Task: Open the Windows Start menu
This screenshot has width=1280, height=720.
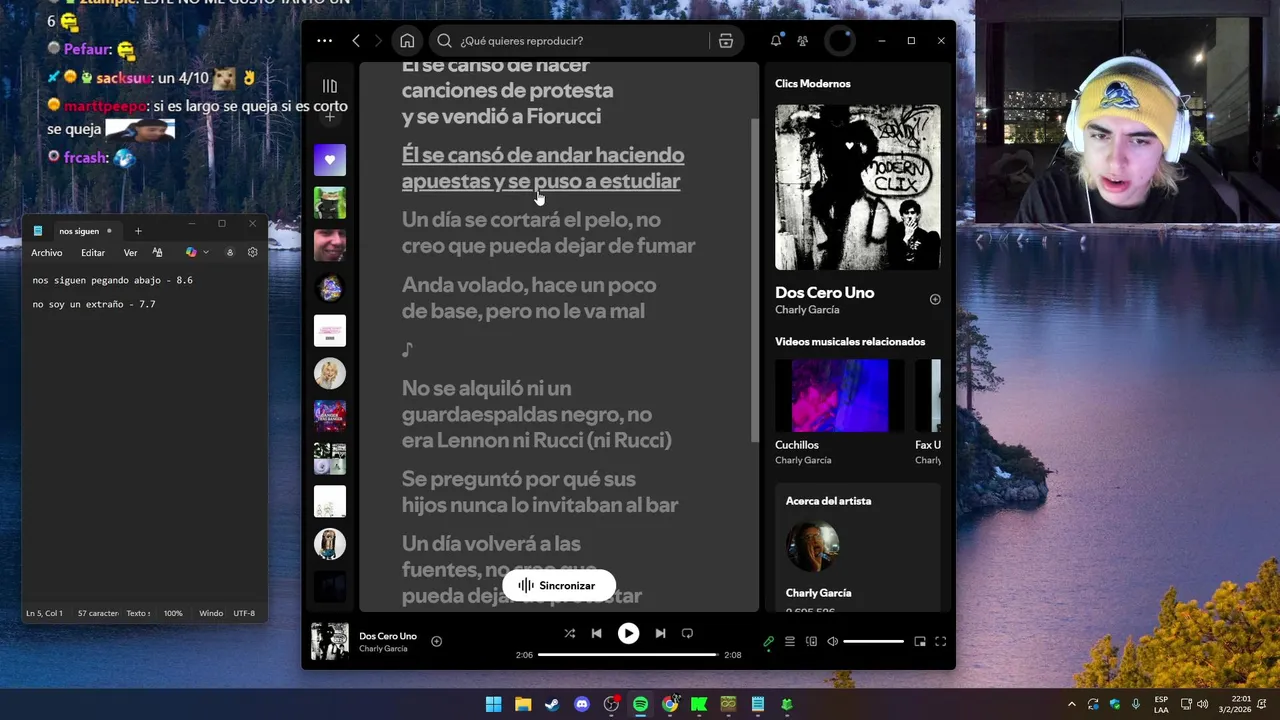Action: (494, 704)
